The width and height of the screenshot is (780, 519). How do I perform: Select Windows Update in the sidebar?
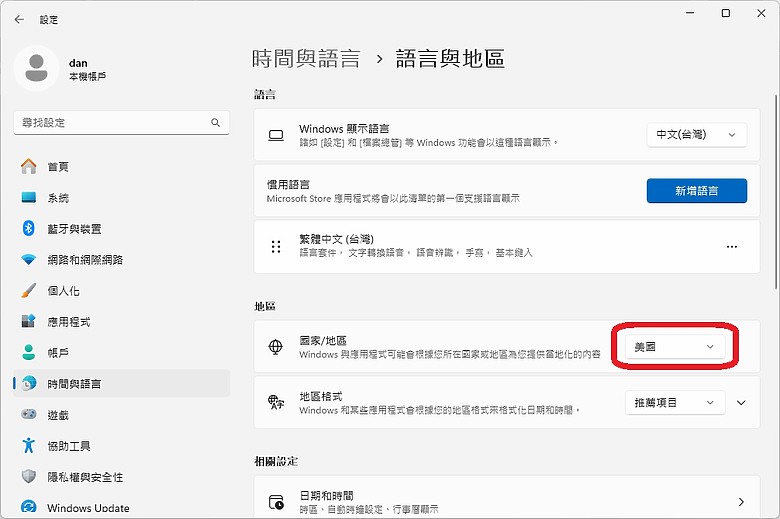(x=121, y=508)
